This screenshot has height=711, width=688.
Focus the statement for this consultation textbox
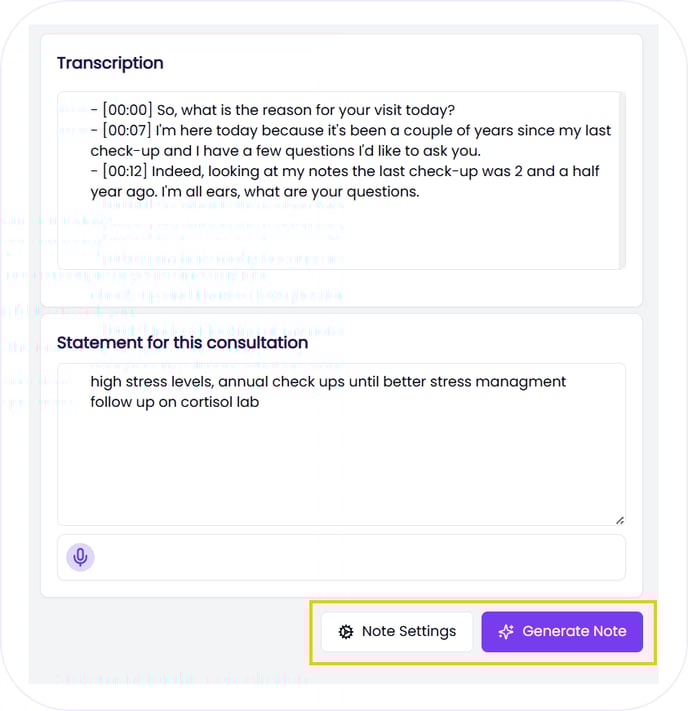point(341,460)
